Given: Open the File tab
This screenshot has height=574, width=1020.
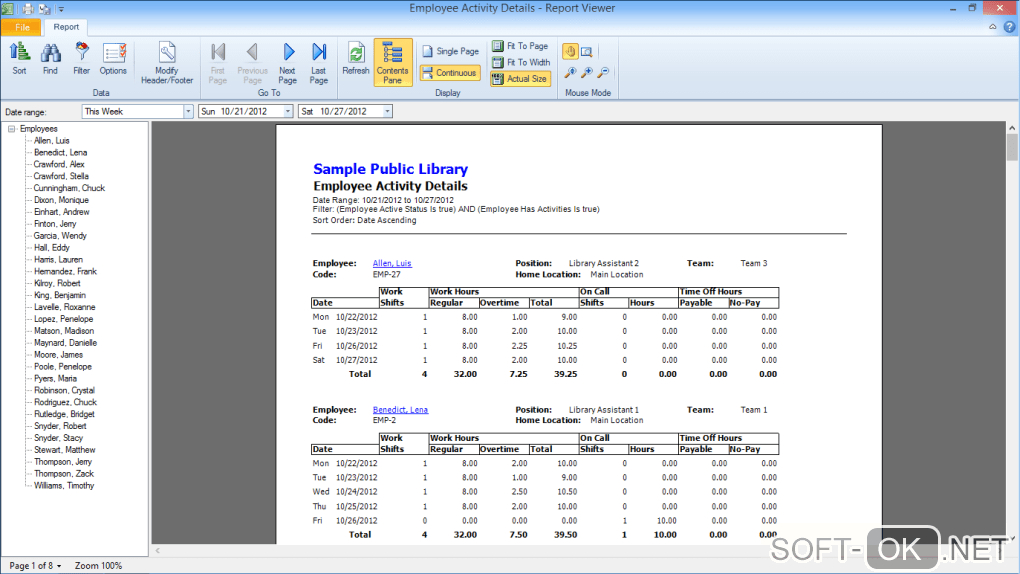Looking at the screenshot, I should pos(22,27).
